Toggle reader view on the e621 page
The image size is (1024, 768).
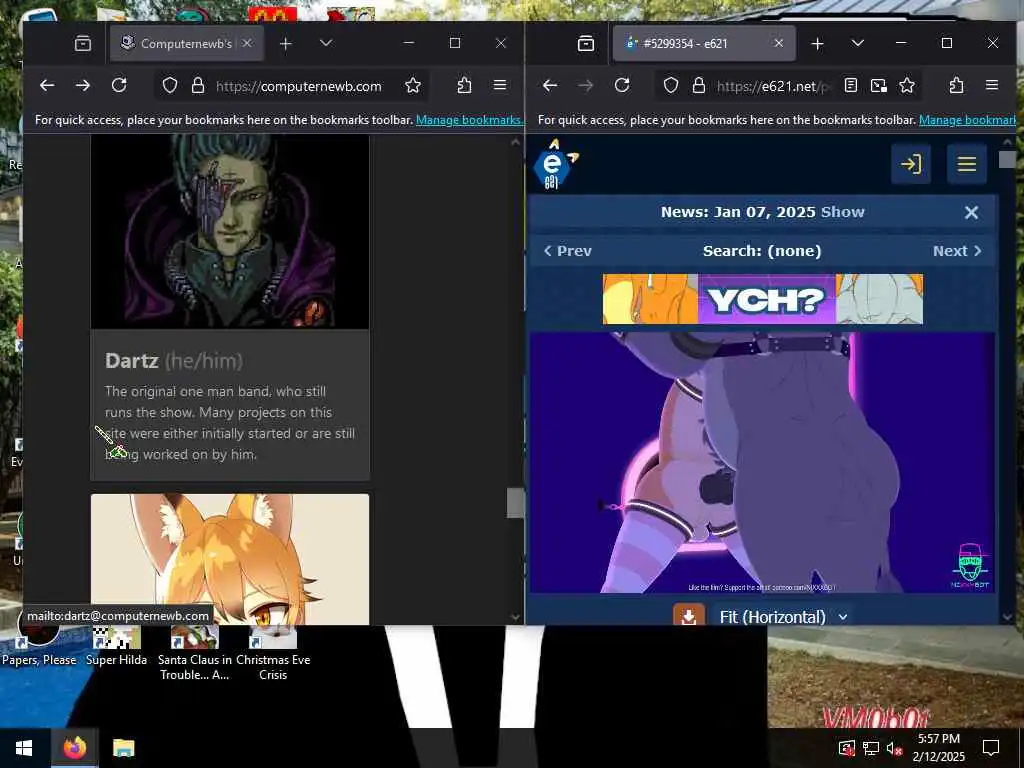click(x=850, y=86)
